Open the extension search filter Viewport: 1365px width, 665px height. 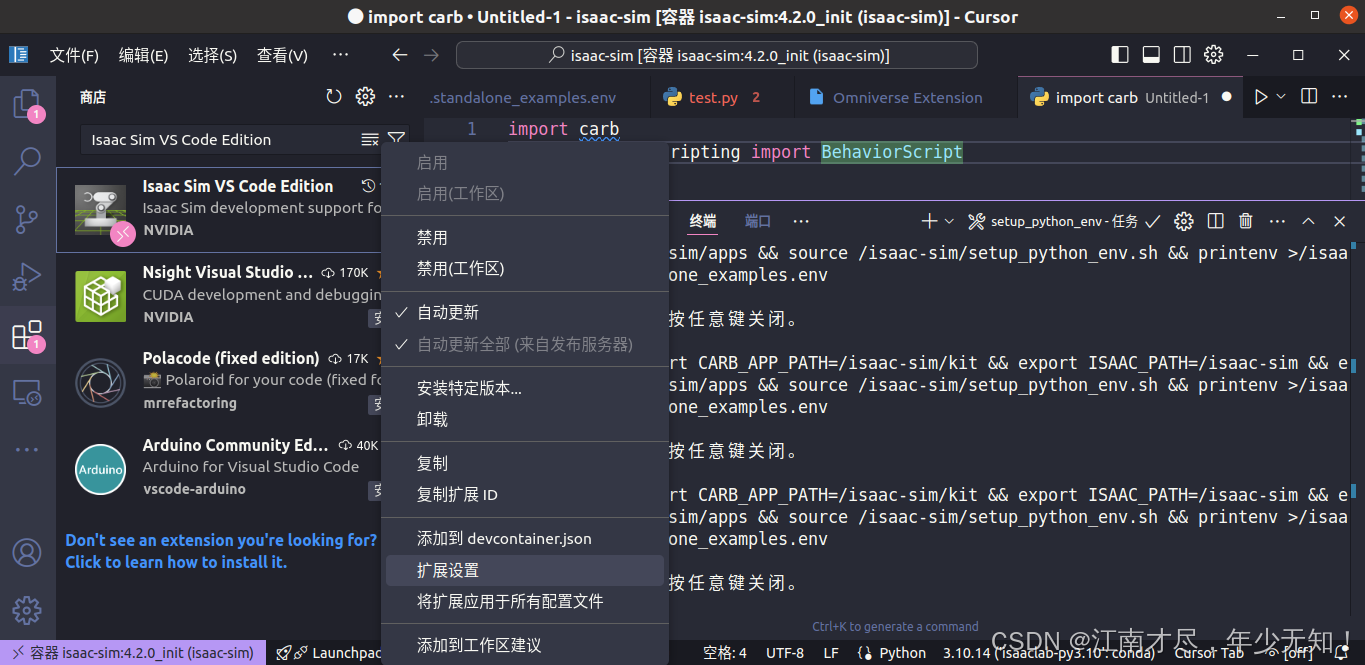(396, 140)
